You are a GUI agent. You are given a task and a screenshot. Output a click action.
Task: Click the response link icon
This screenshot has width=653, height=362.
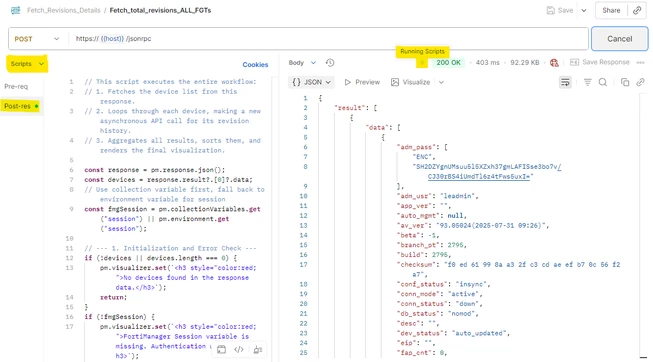coord(641,82)
